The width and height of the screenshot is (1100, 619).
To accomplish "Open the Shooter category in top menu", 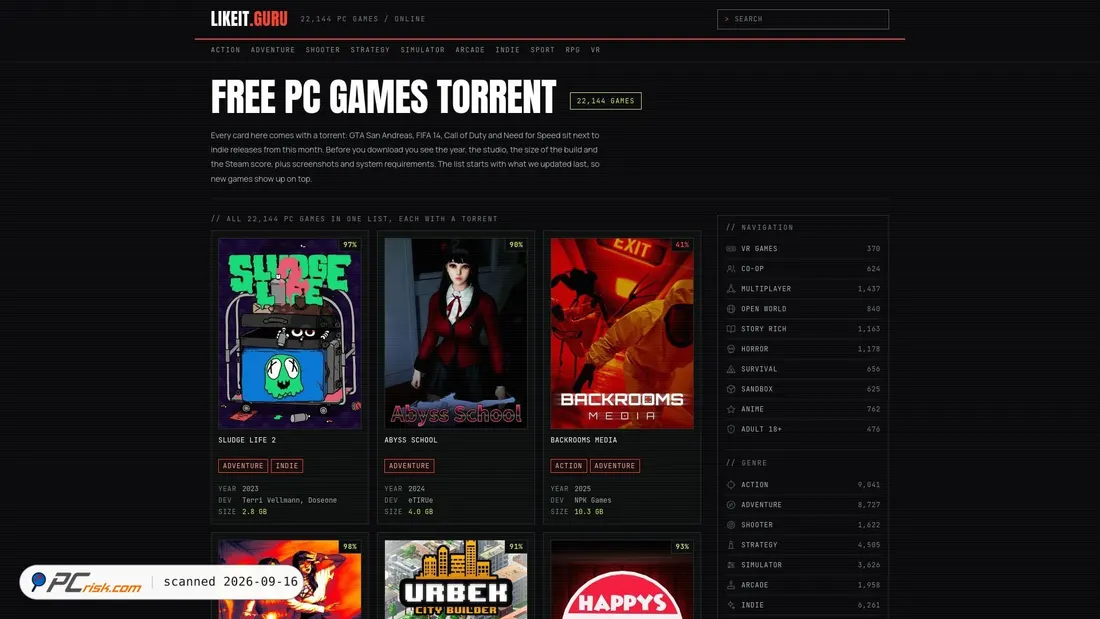I will [x=323, y=50].
